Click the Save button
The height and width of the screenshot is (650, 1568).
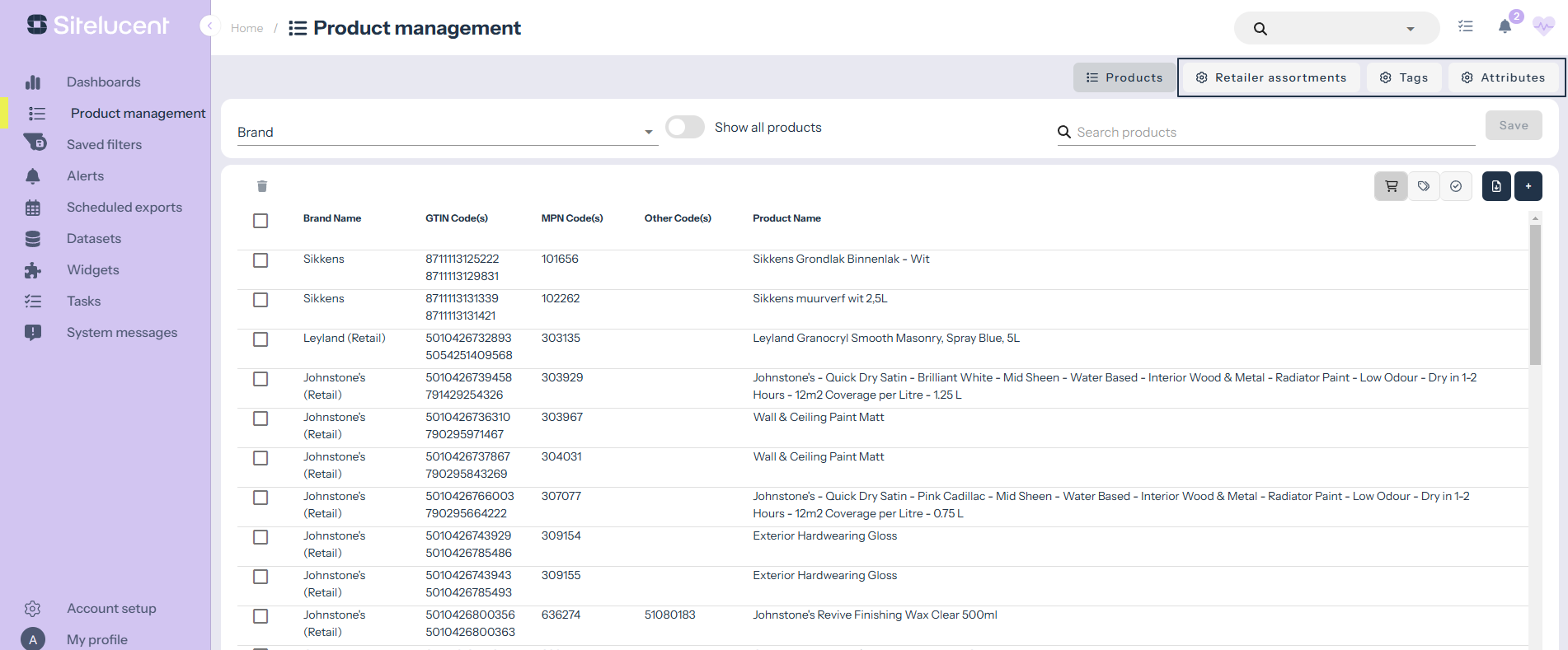tap(1514, 126)
